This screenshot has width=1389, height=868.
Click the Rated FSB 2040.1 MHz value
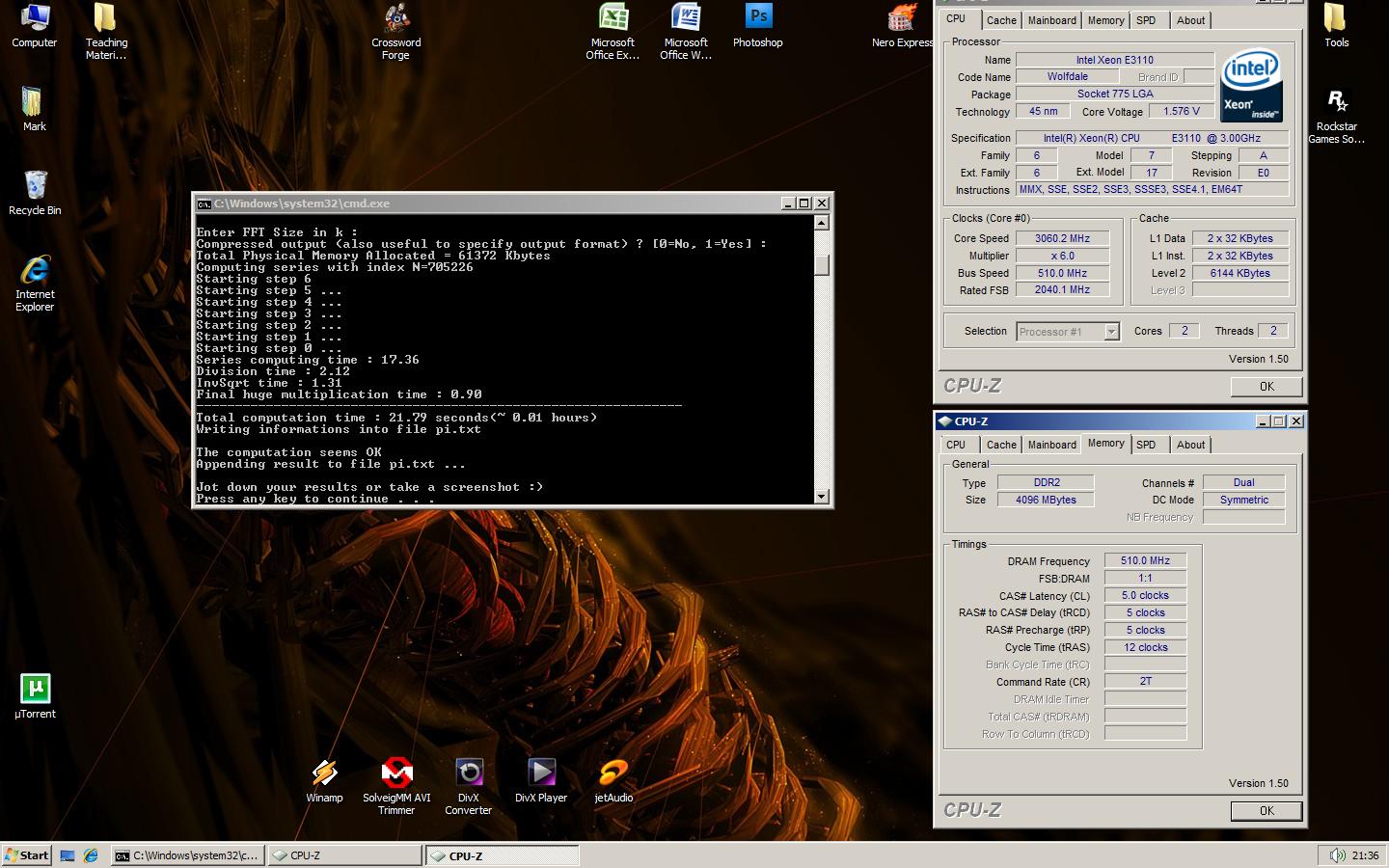coord(1062,289)
